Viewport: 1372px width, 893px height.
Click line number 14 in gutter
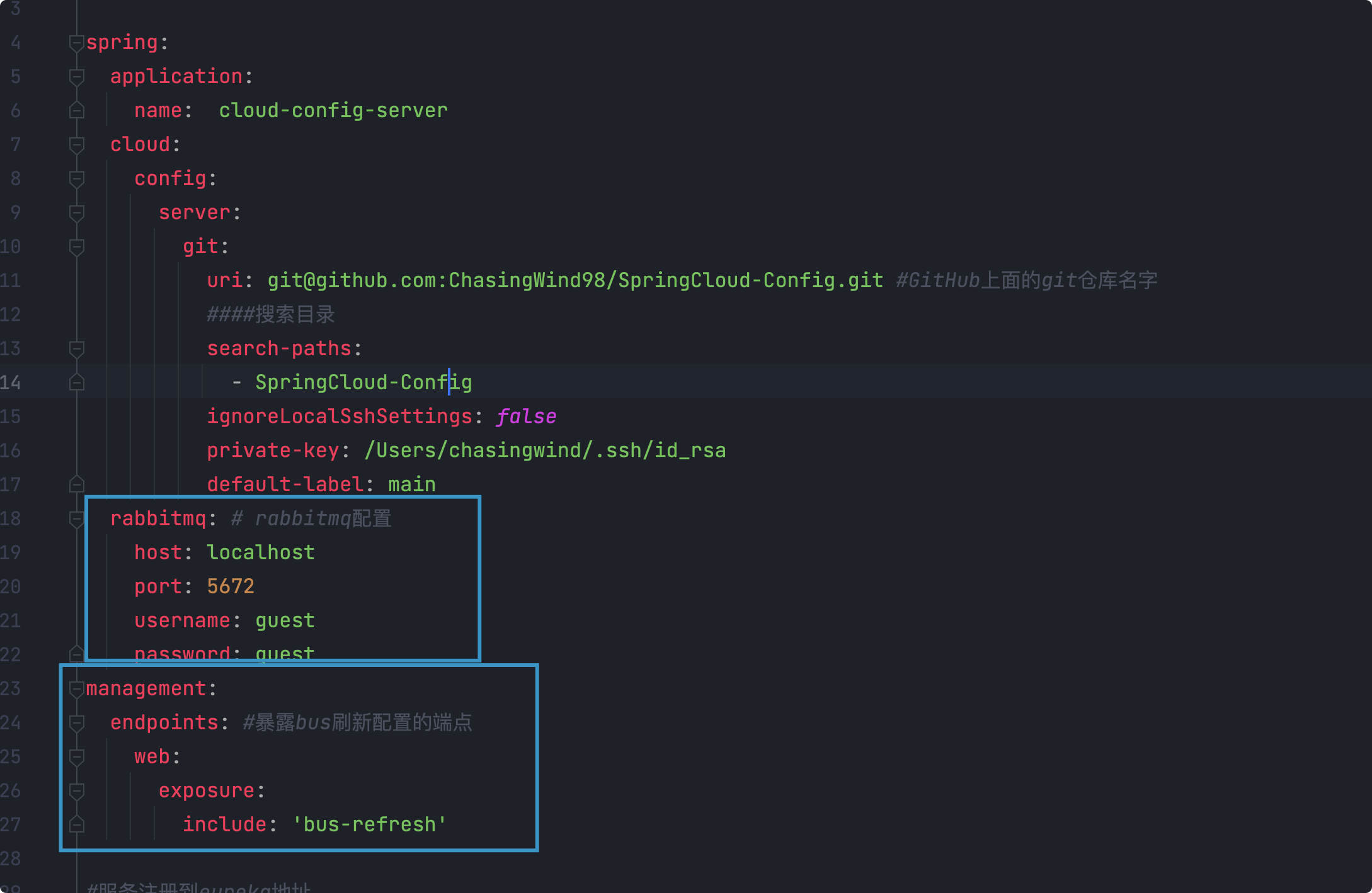(x=11, y=383)
